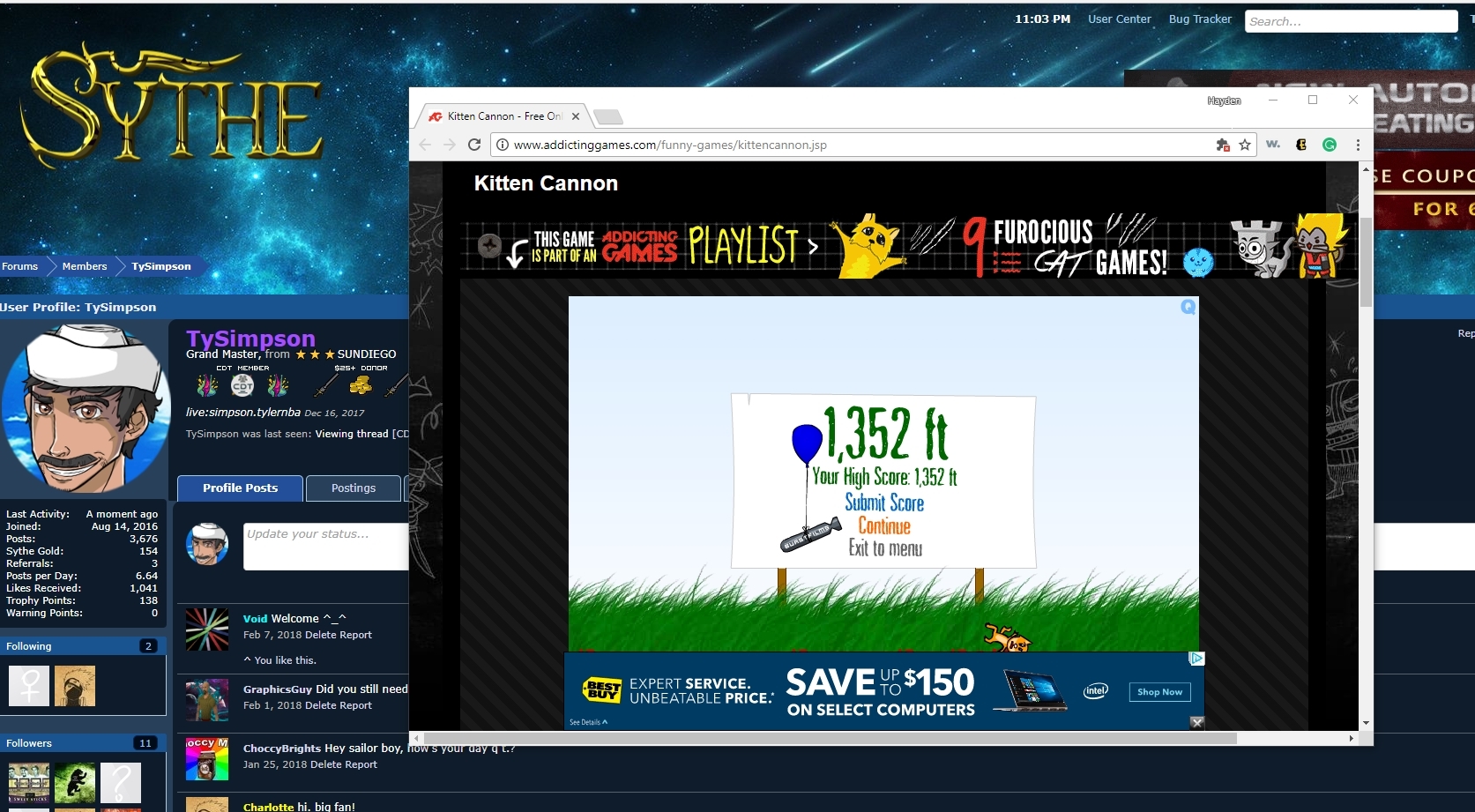The width and height of the screenshot is (1475, 812).
Task: Reload the Kitten Cannon page
Action: (x=474, y=145)
